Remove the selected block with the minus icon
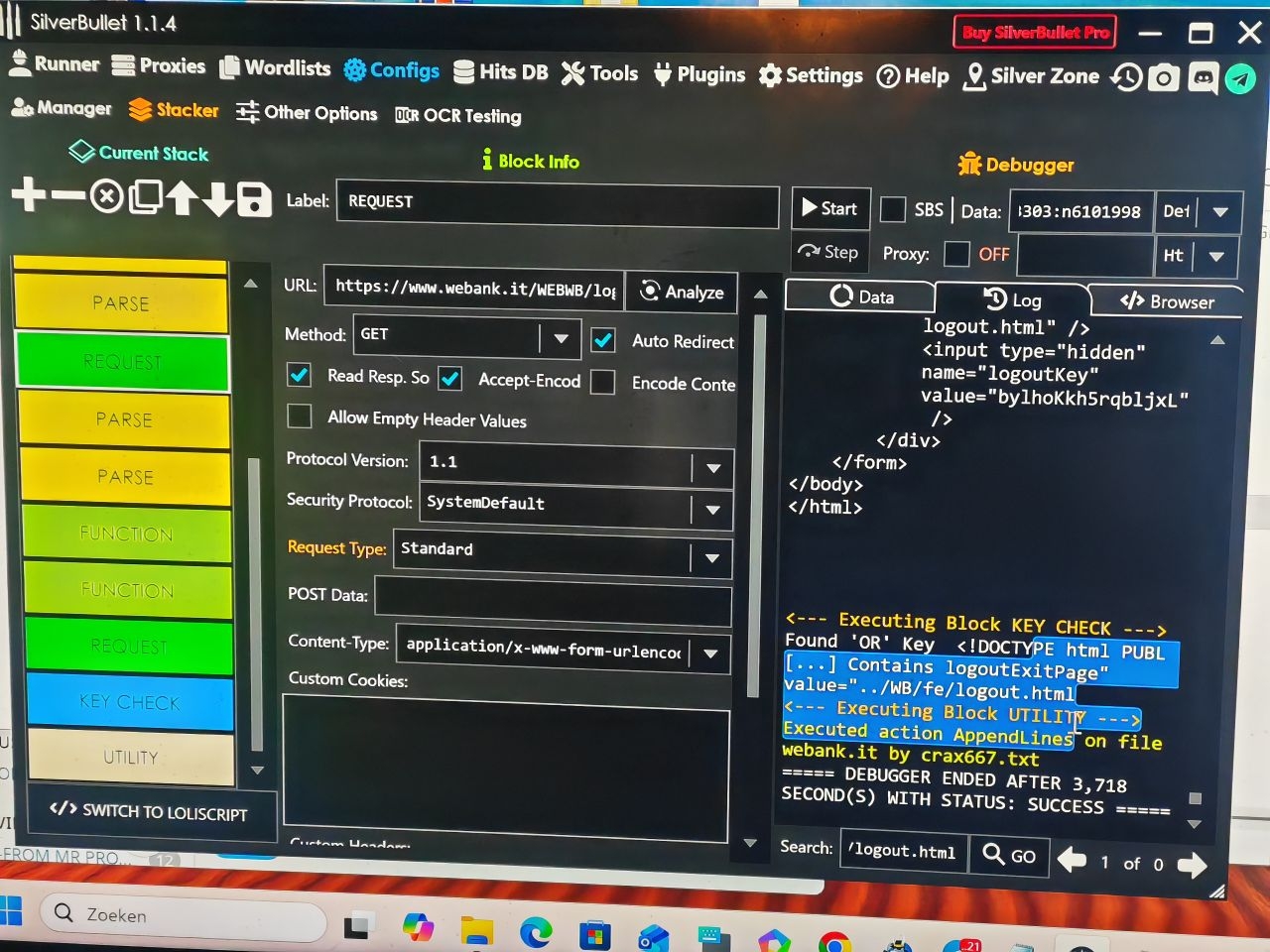Viewport: 1270px width, 952px height. coord(68,194)
